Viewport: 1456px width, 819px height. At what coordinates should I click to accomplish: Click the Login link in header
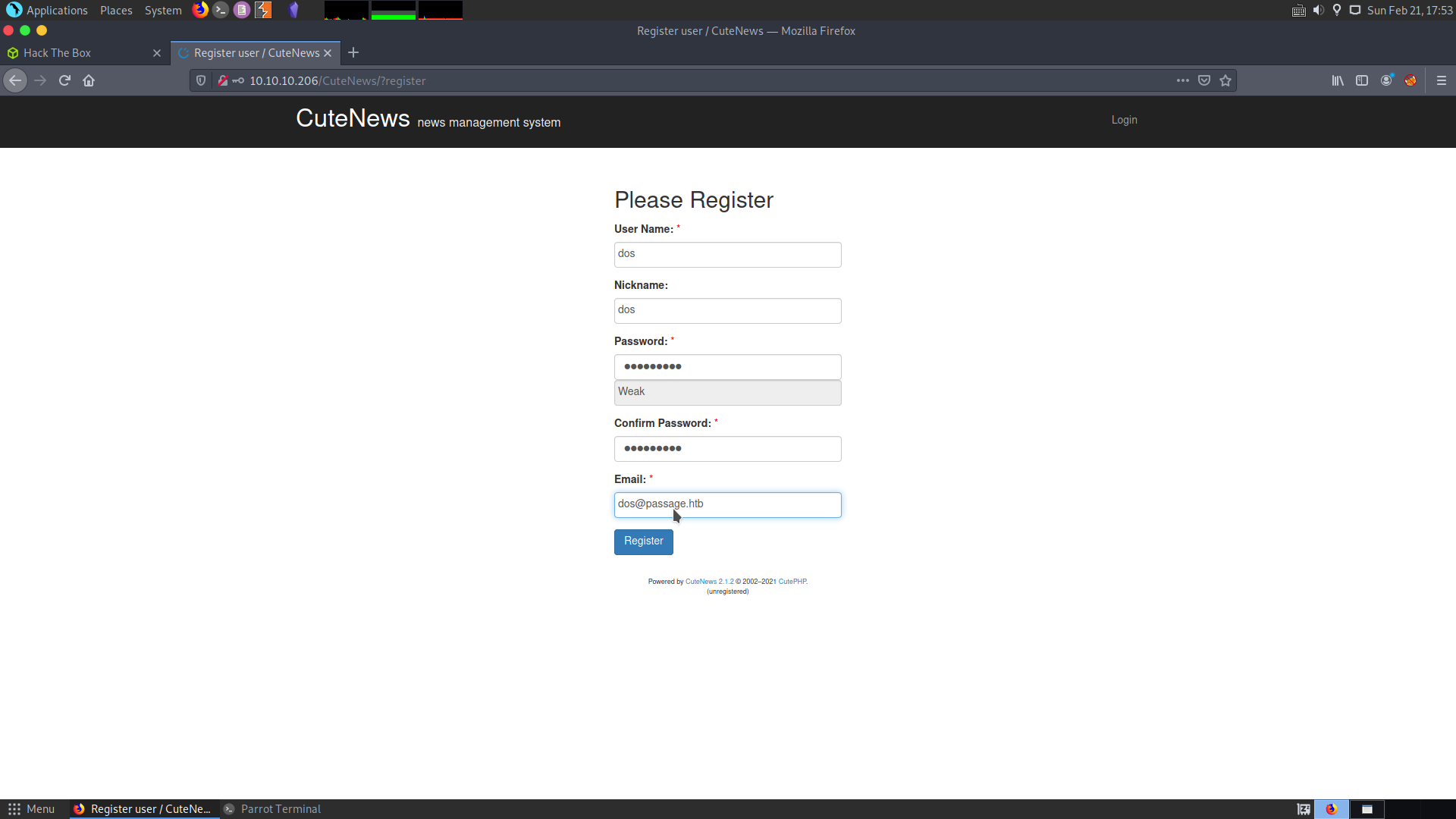point(1124,120)
